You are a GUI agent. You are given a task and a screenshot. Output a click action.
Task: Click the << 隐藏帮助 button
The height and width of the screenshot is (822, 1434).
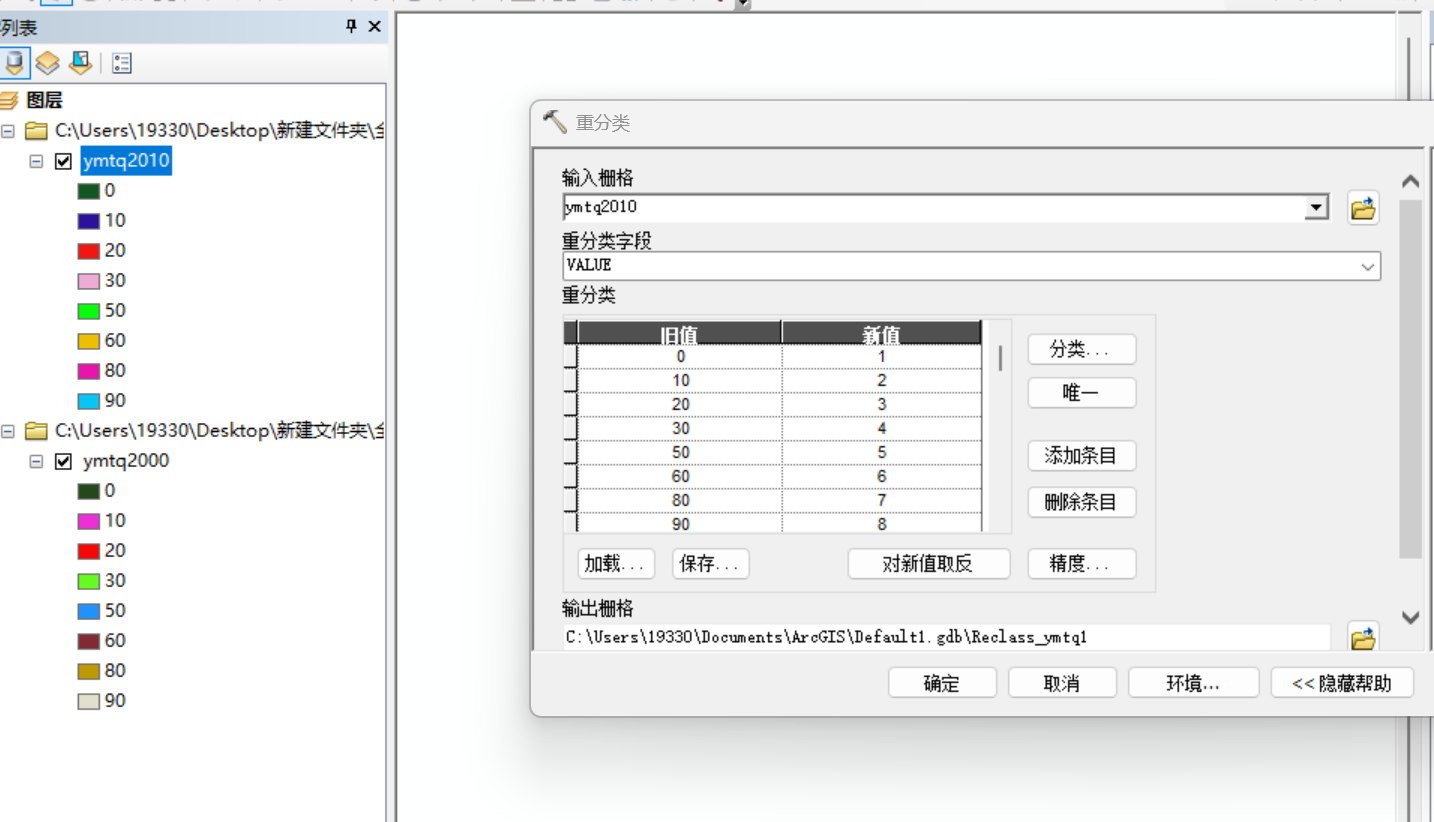1342,683
